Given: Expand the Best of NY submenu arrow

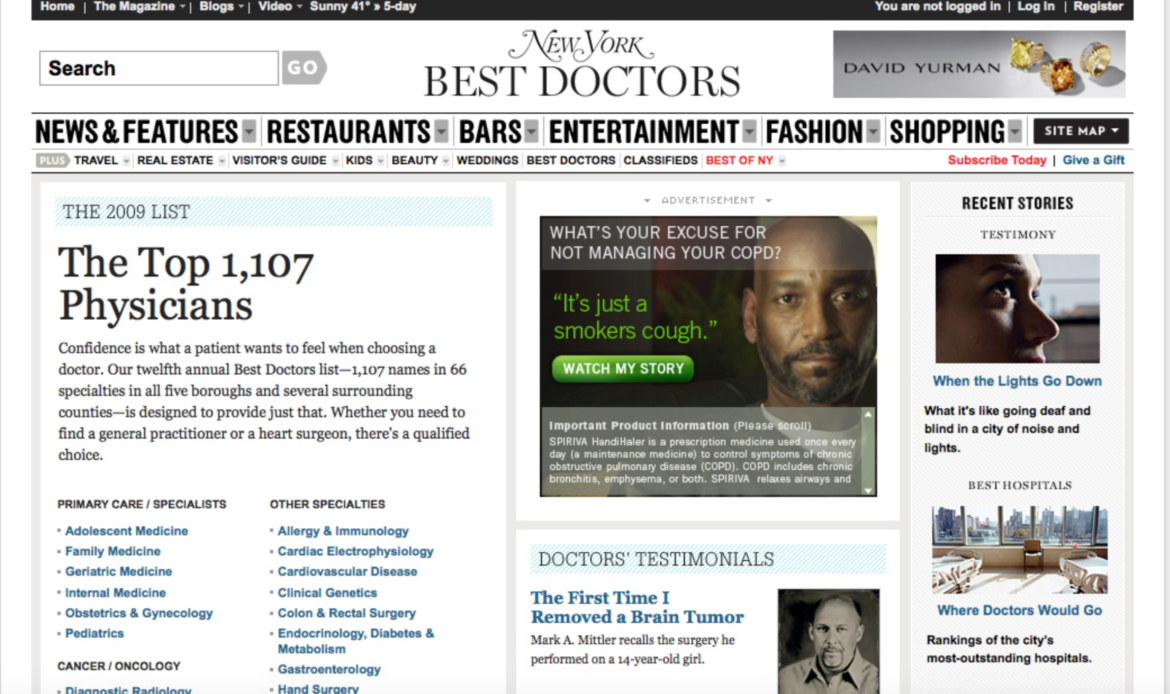Looking at the screenshot, I should click(x=781, y=161).
